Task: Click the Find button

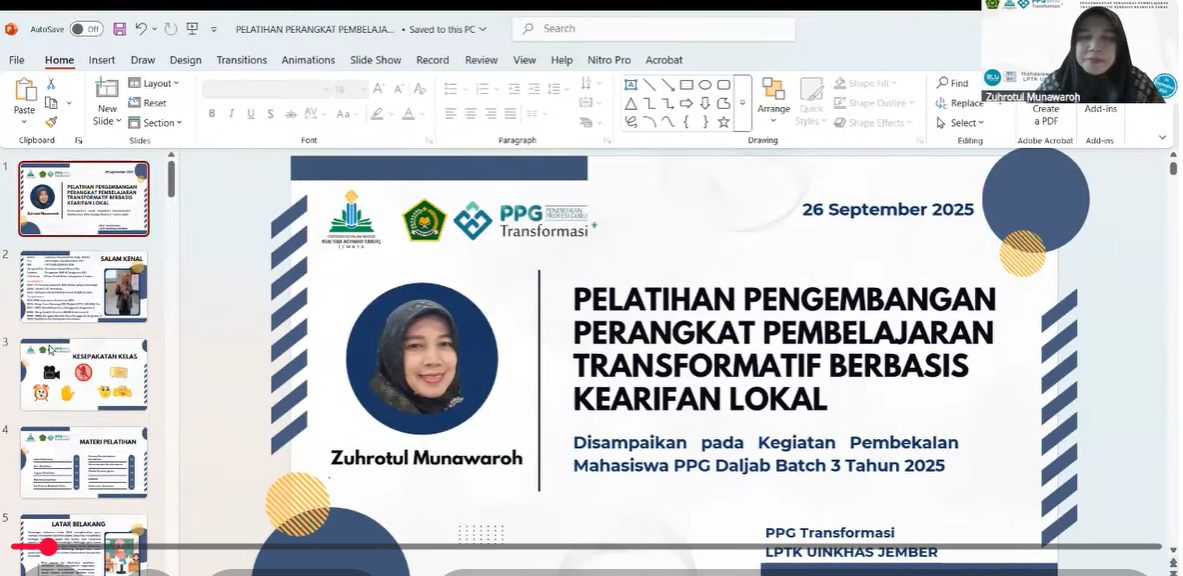Action: [952, 83]
